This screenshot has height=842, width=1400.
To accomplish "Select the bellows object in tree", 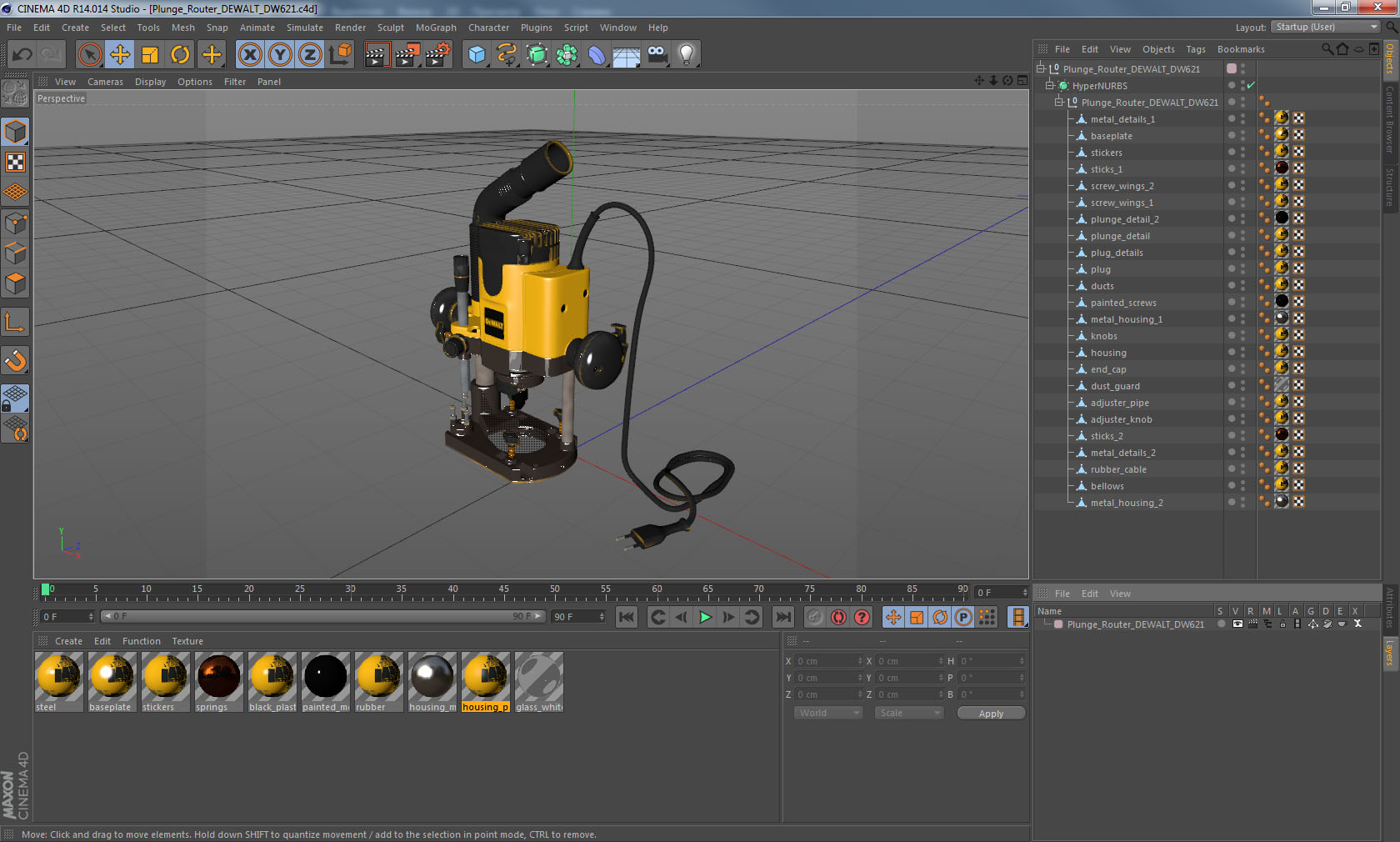I will point(1107,486).
